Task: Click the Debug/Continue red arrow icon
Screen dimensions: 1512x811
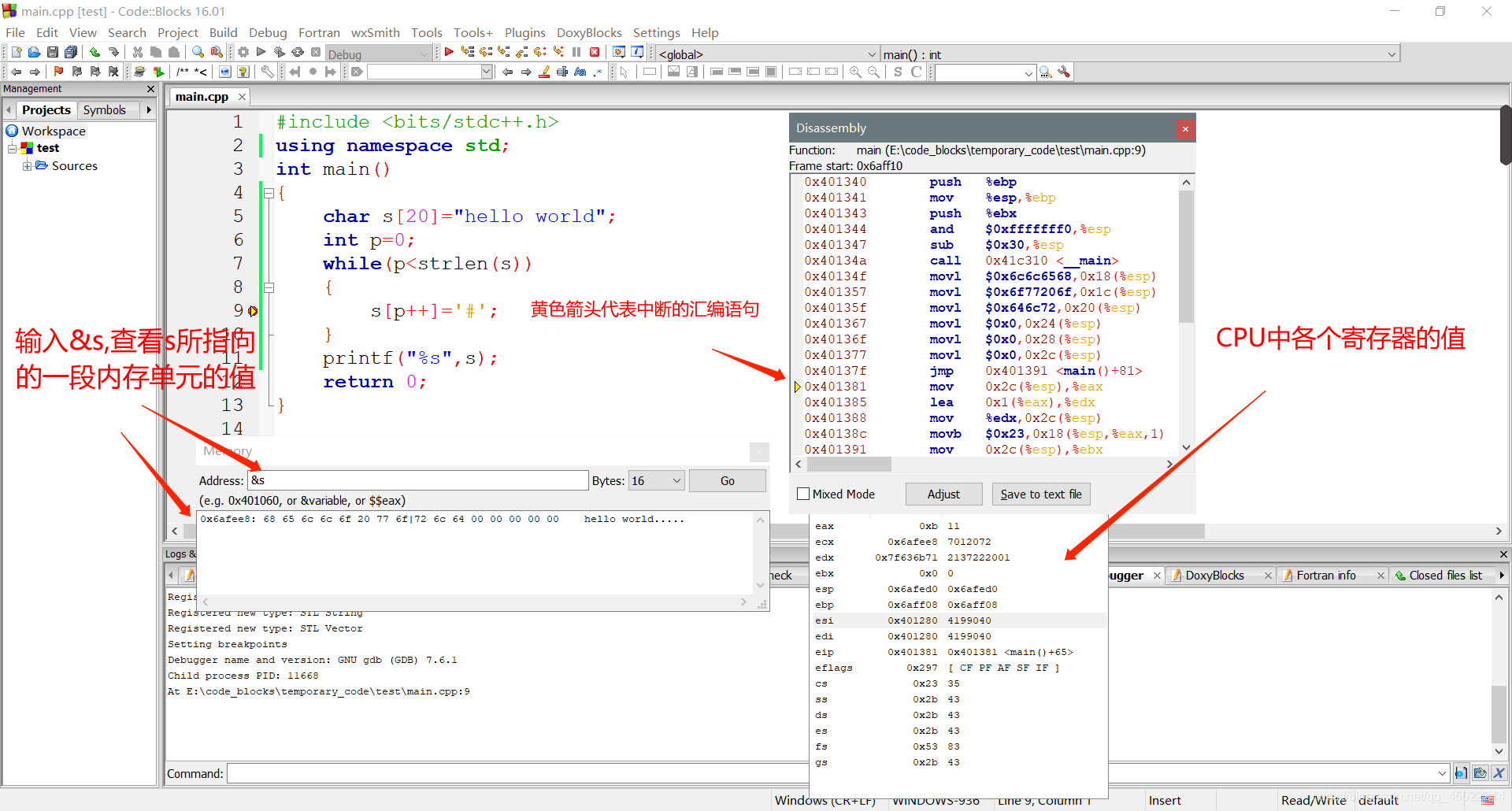Action: (x=449, y=52)
